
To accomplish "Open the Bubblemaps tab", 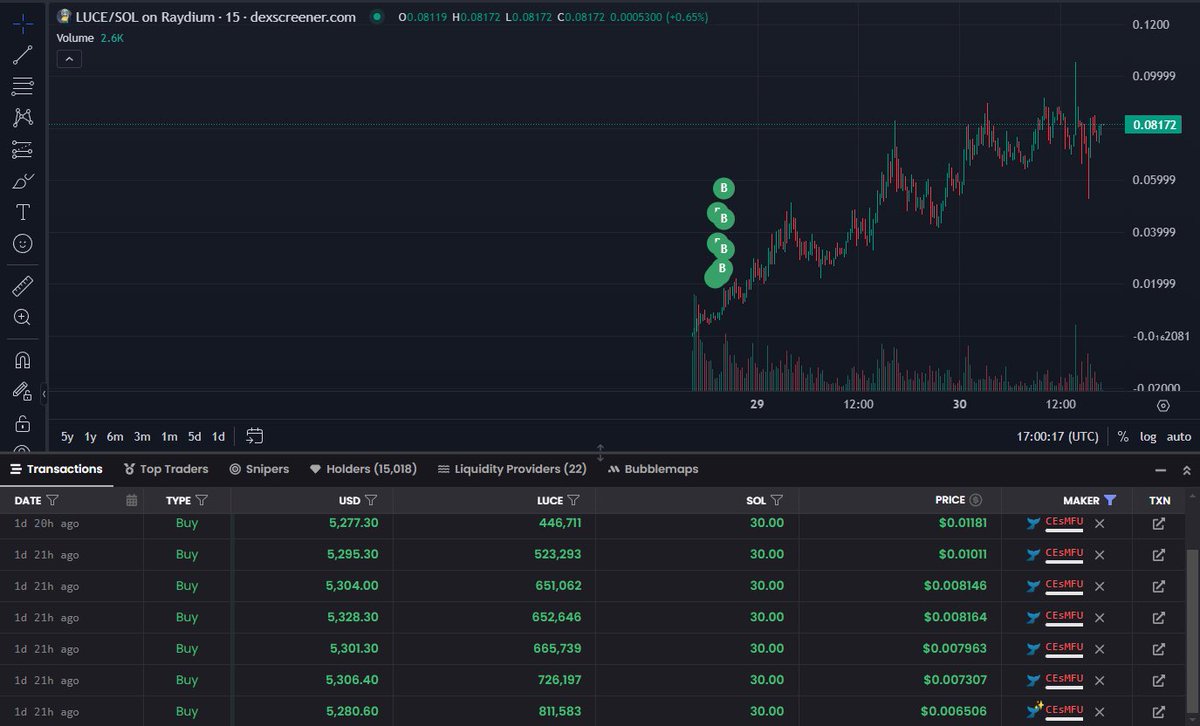I will coord(653,469).
